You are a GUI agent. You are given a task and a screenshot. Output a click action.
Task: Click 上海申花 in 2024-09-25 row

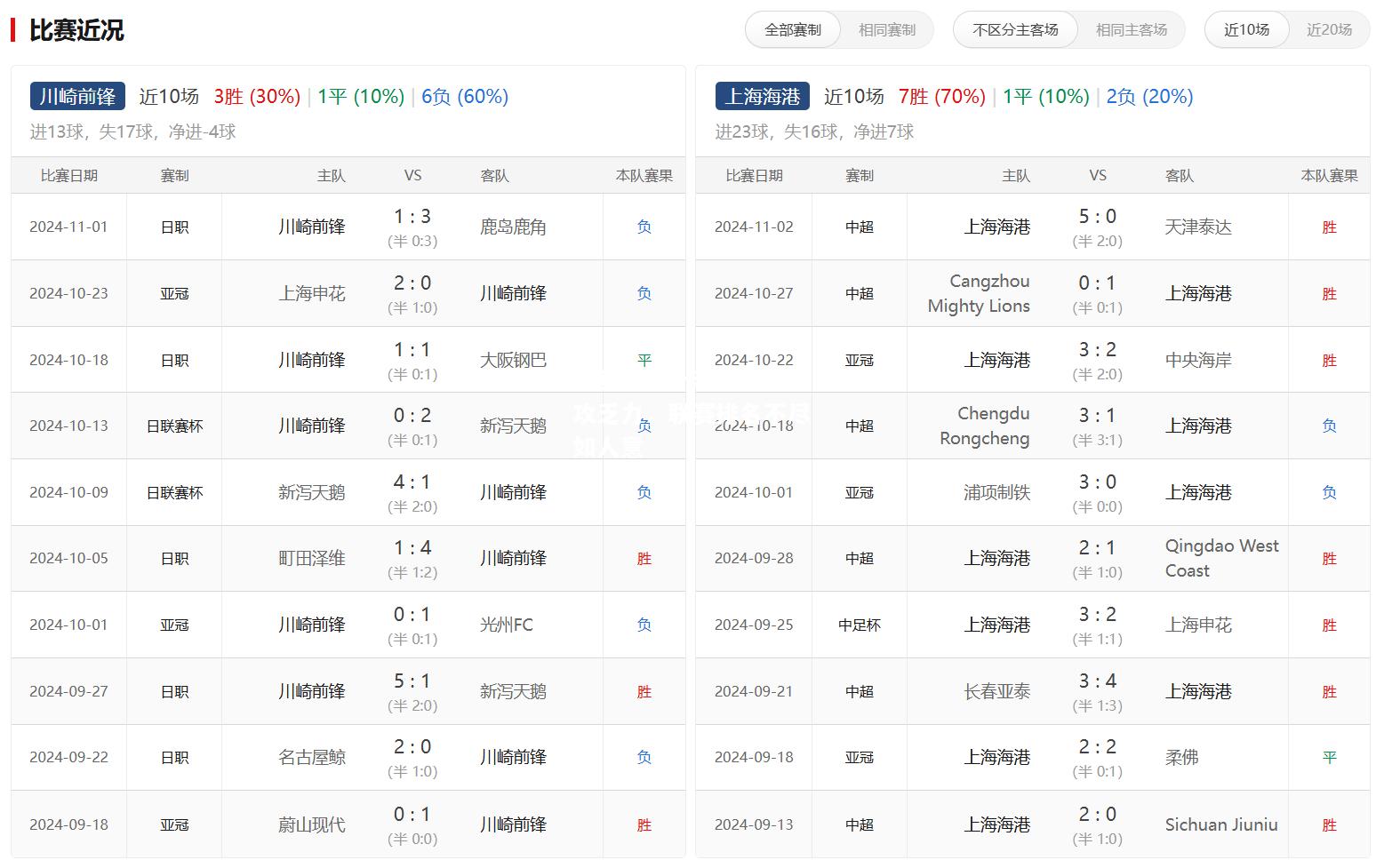[1198, 625]
